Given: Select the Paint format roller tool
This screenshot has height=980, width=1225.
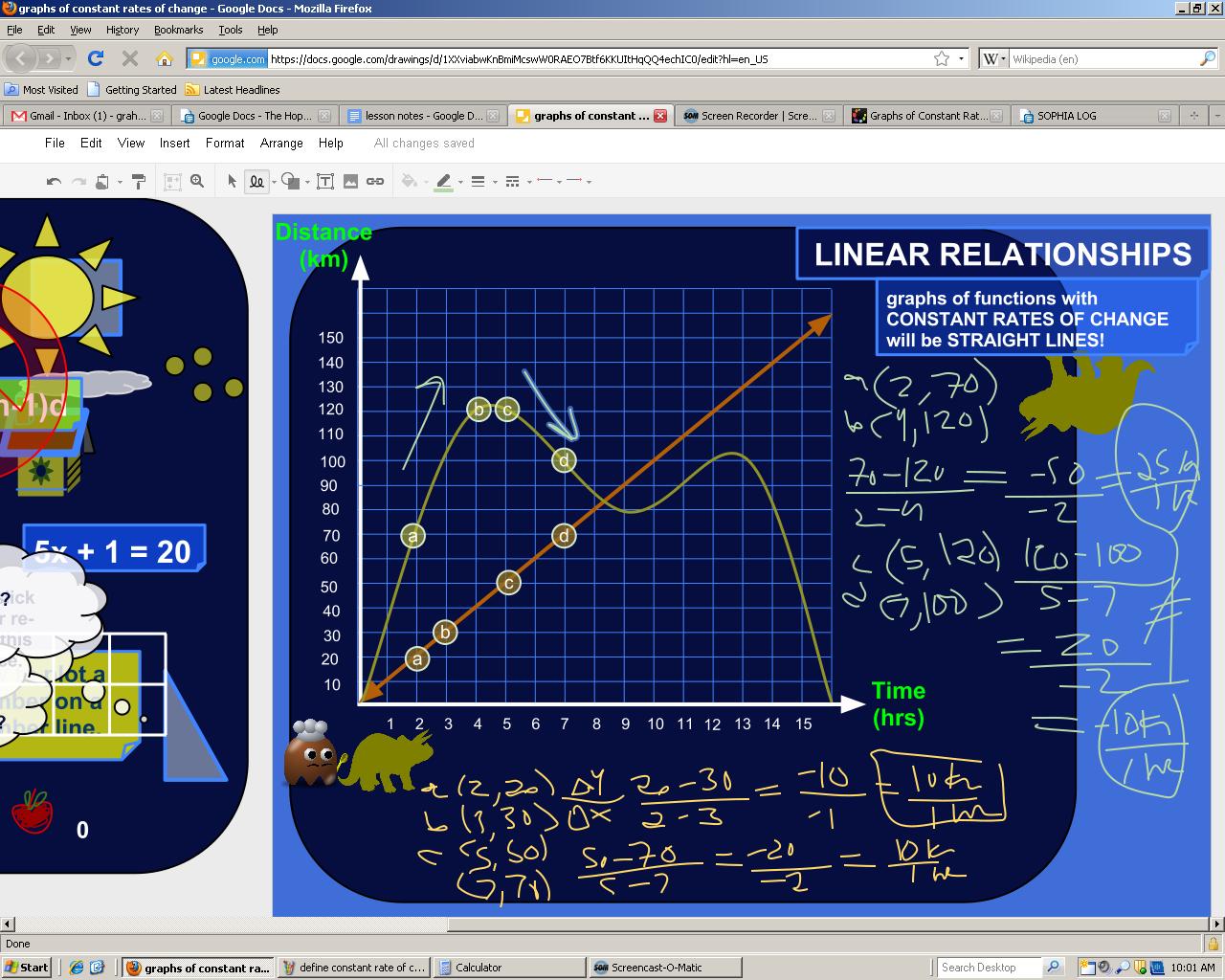Looking at the screenshot, I should pos(139,181).
